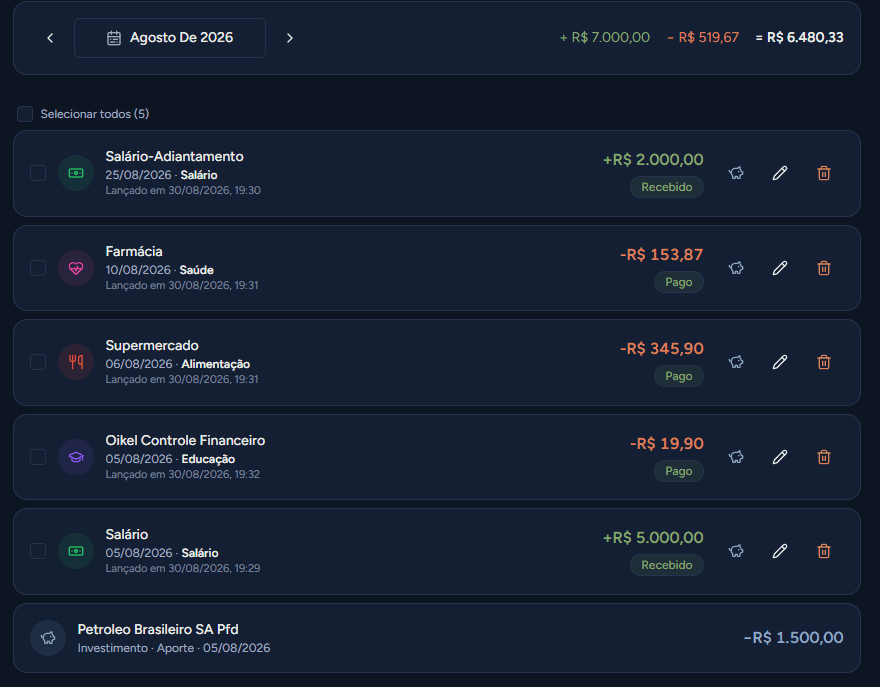The image size is (880, 687).
Task: Check the Oikel Controle Financeiro checkbox
Action: click(x=38, y=457)
